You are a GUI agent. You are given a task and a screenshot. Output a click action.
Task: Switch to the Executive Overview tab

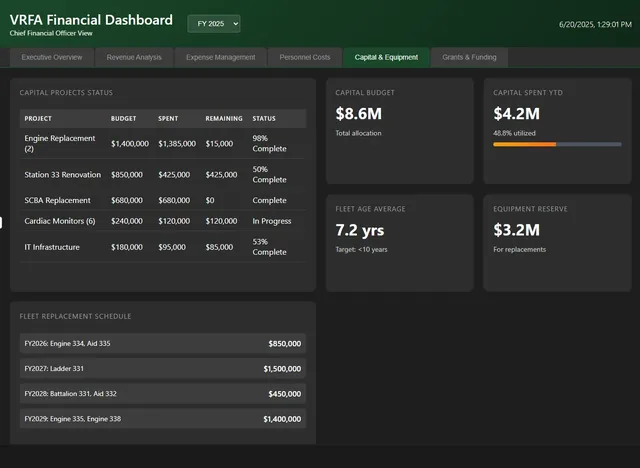click(x=52, y=58)
